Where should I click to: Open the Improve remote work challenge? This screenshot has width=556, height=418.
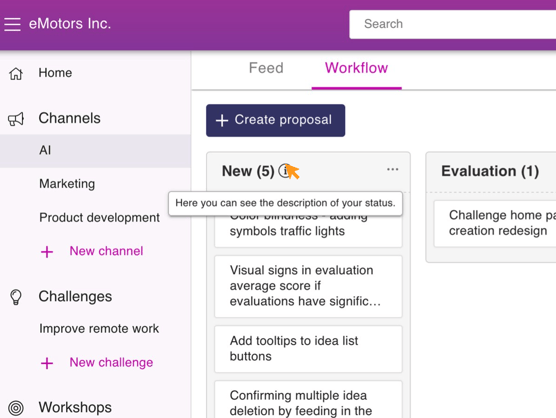point(99,329)
